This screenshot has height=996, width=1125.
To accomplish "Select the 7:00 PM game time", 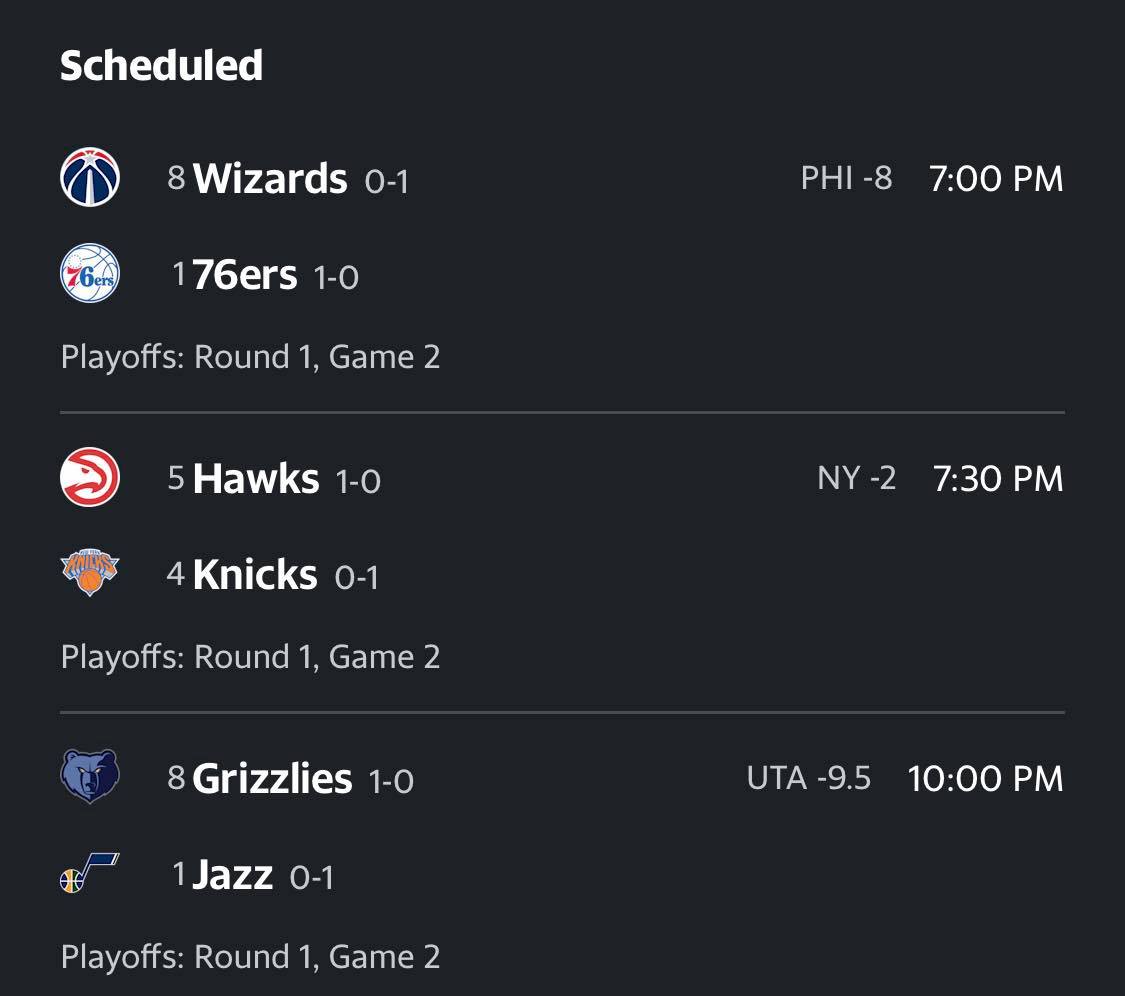I will pyautogui.click(x=996, y=179).
